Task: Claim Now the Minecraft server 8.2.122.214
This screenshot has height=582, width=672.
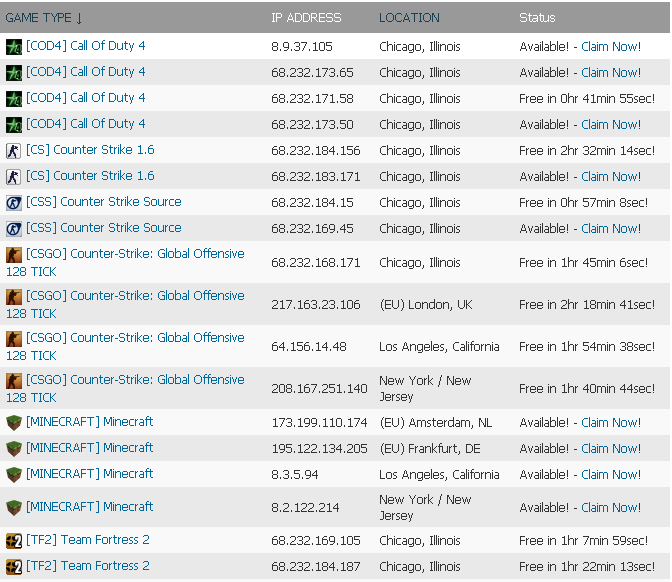Action: tap(611, 508)
